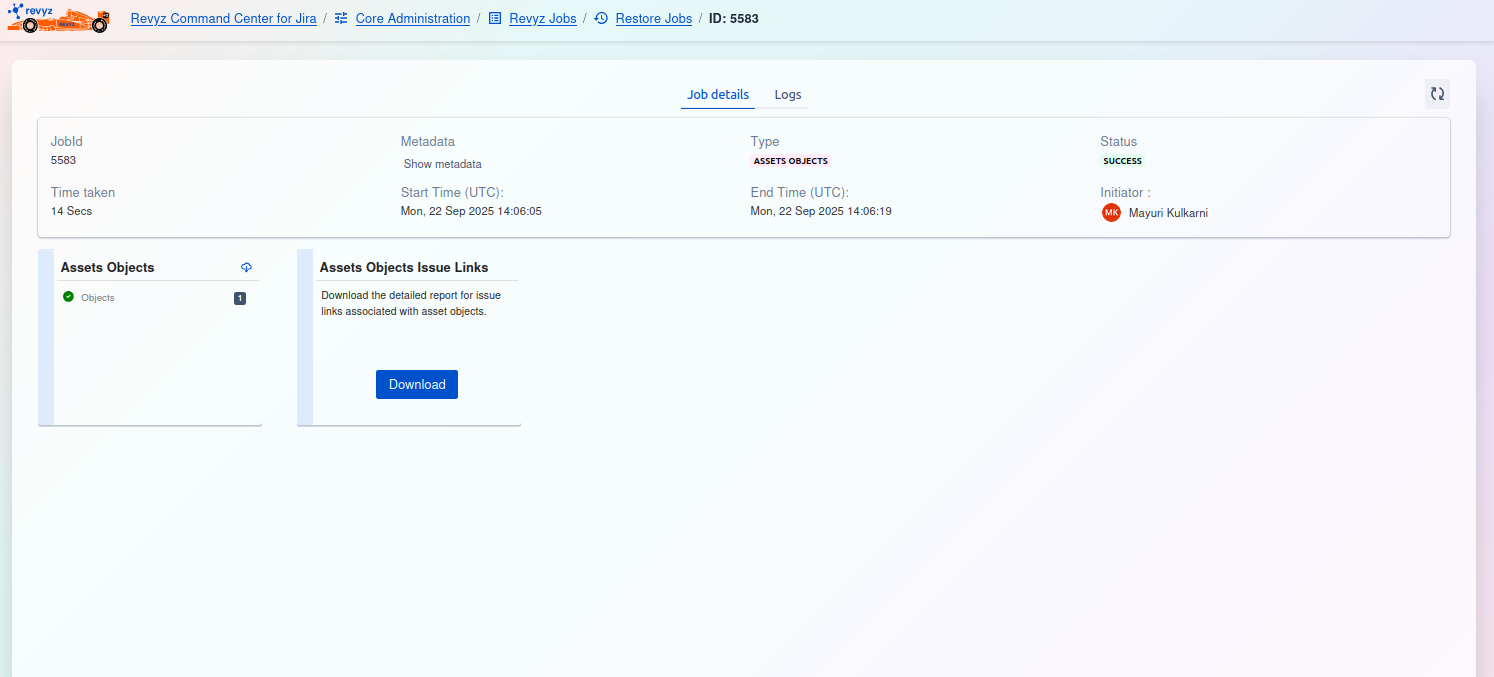The image size is (1494, 677).
Task: Go to the Core Administration breadcrumb link
Action: point(412,19)
